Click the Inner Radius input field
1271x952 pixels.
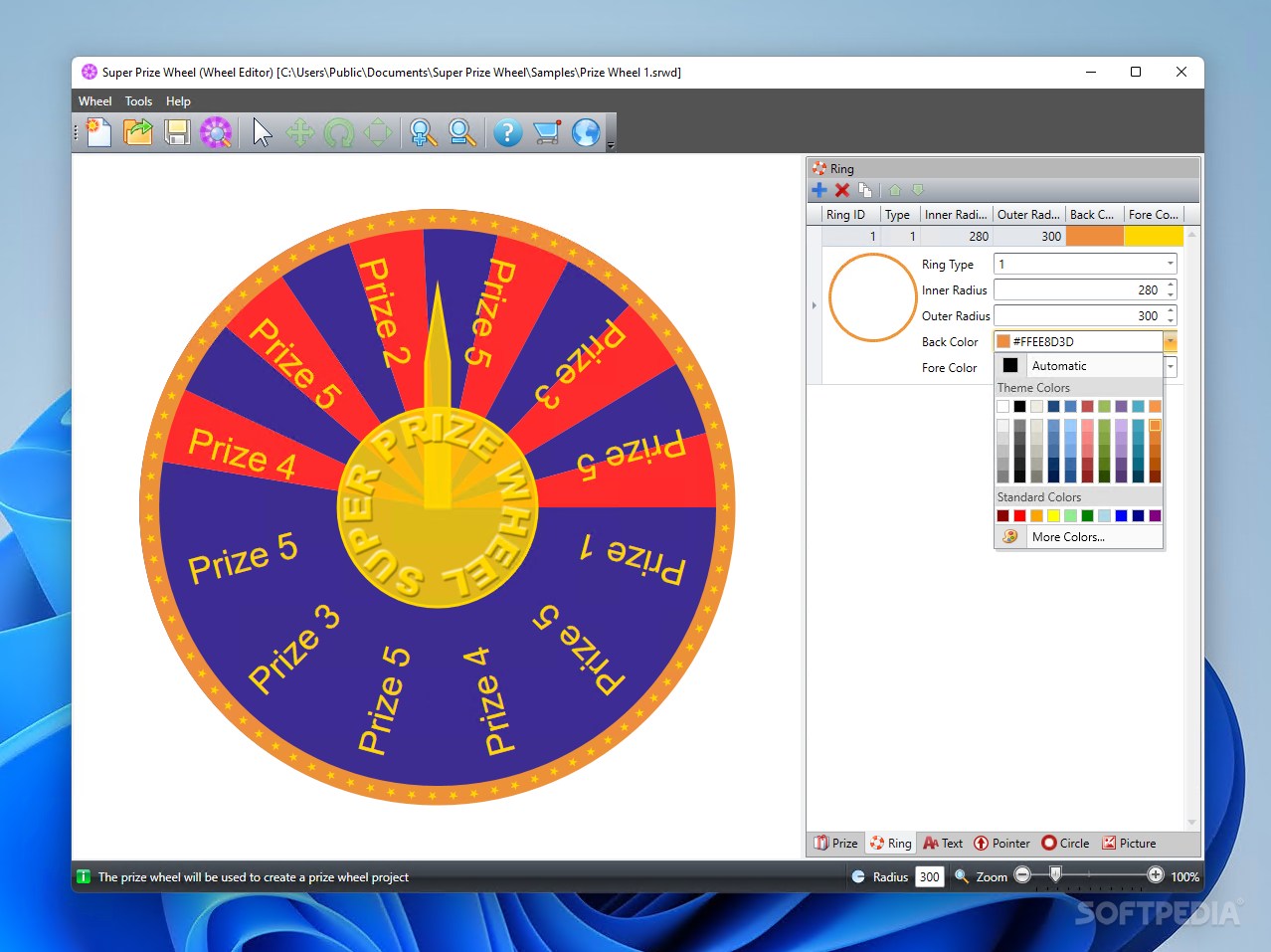click(1078, 290)
